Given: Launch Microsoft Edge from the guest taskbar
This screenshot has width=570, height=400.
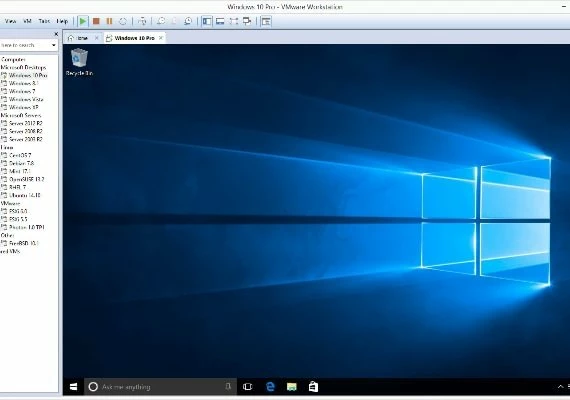Looking at the screenshot, I should click(270, 387).
